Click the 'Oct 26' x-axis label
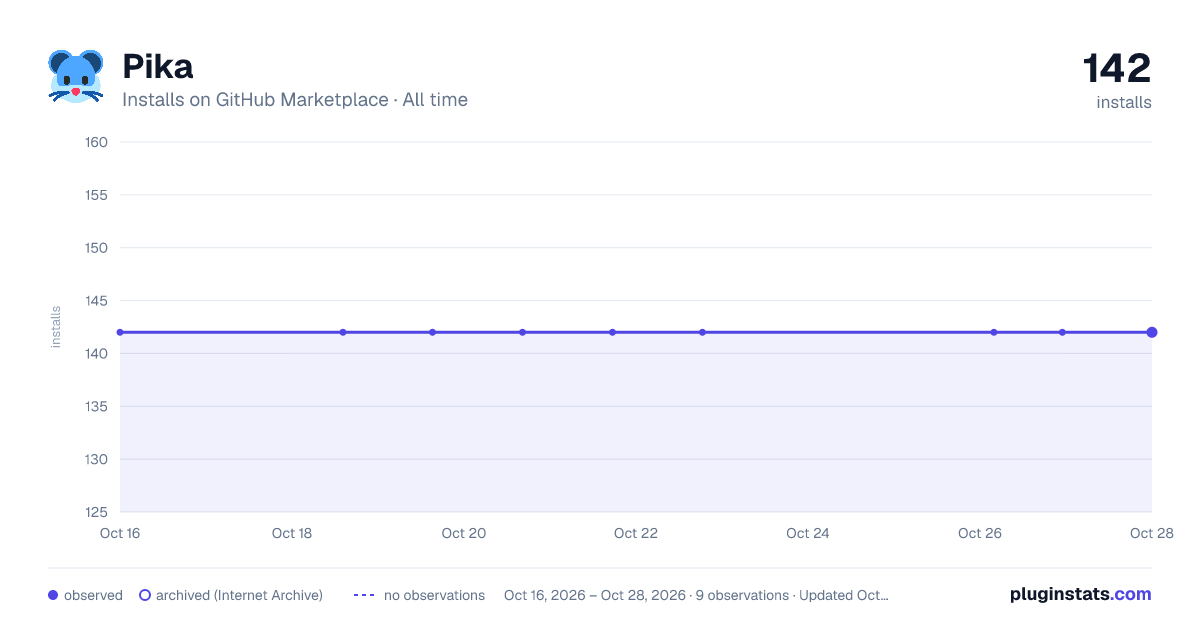 [980, 533]
